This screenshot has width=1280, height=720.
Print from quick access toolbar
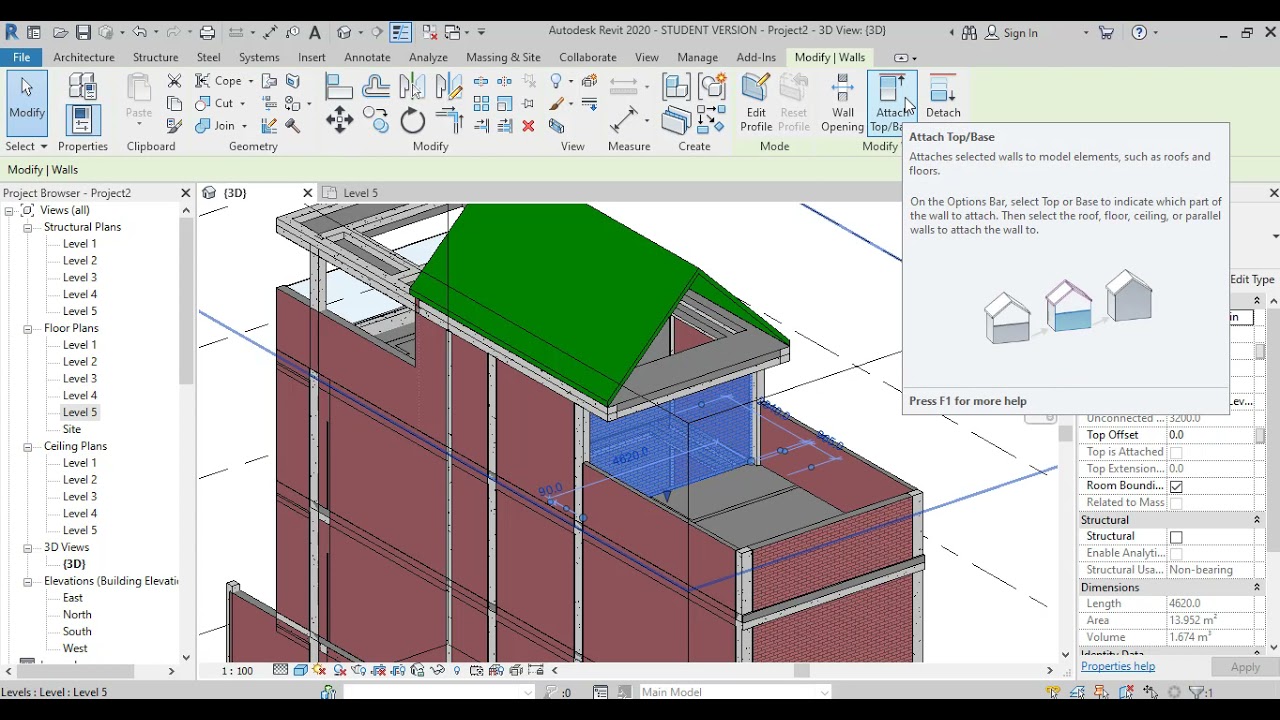point(207,33)
